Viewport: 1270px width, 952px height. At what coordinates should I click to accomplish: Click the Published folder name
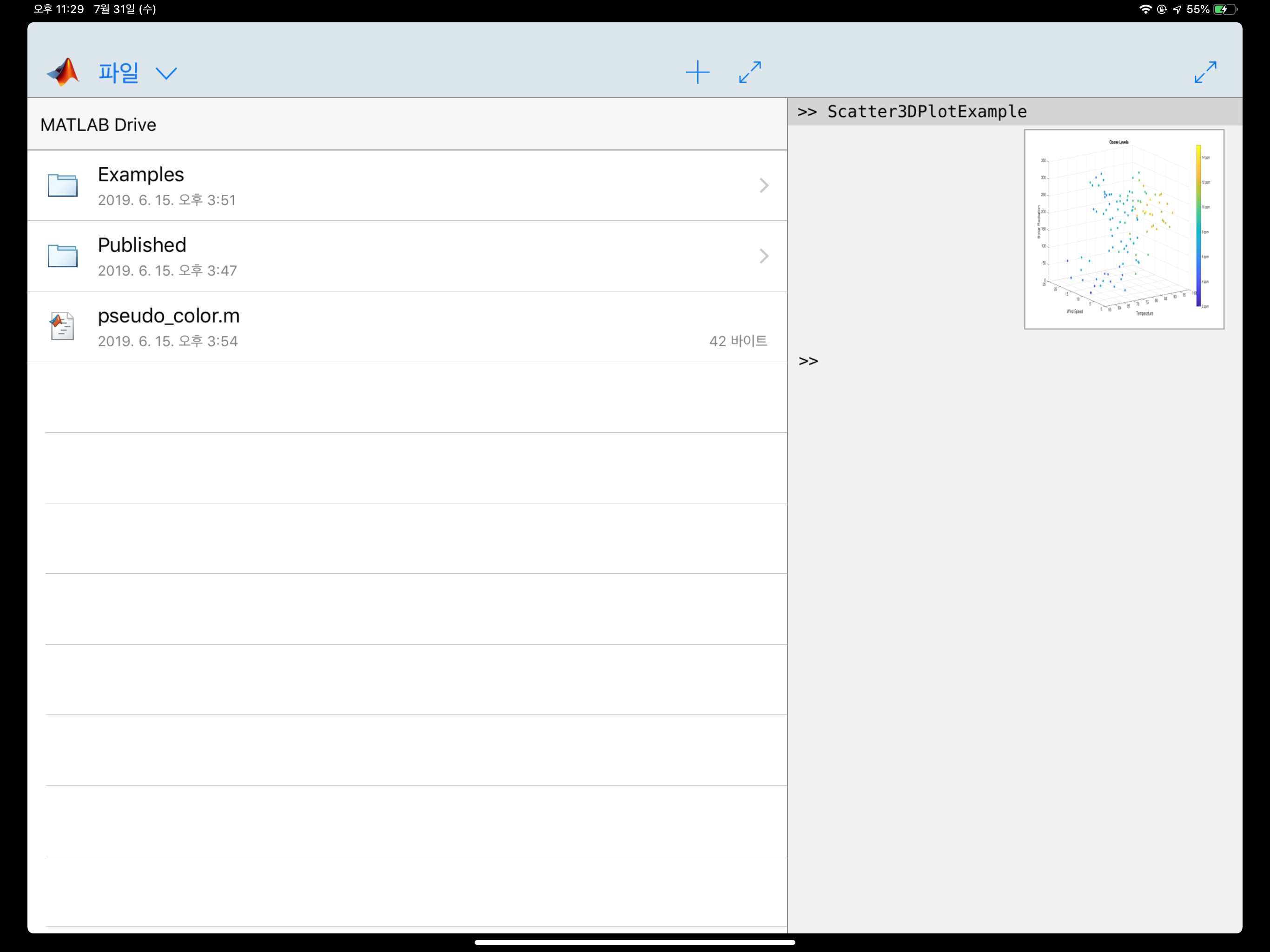(x=142, y=245)
